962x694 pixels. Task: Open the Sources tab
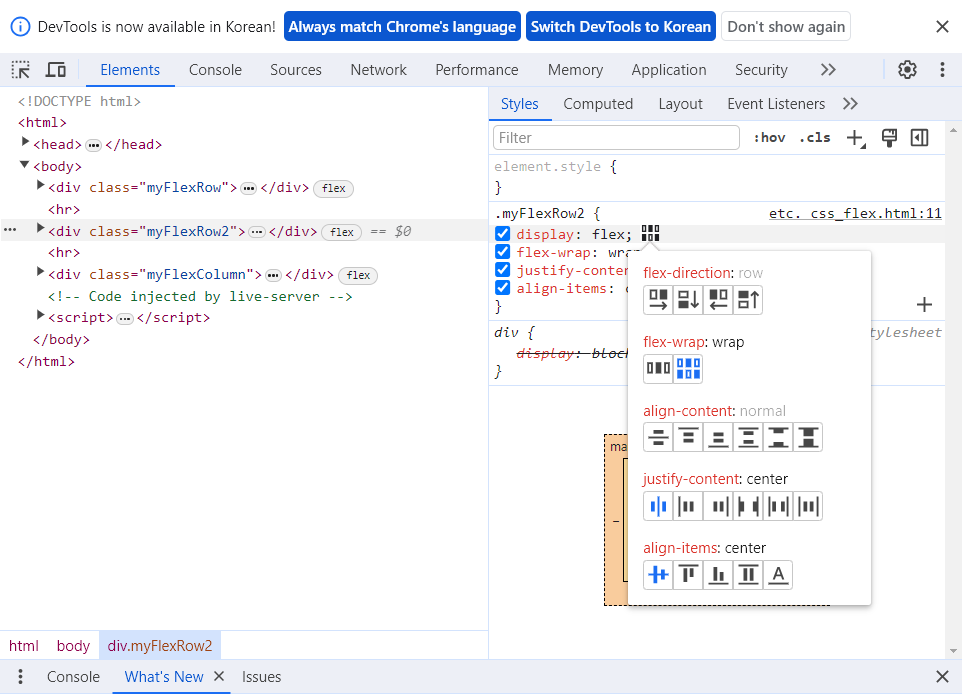[x=296, y=70]
